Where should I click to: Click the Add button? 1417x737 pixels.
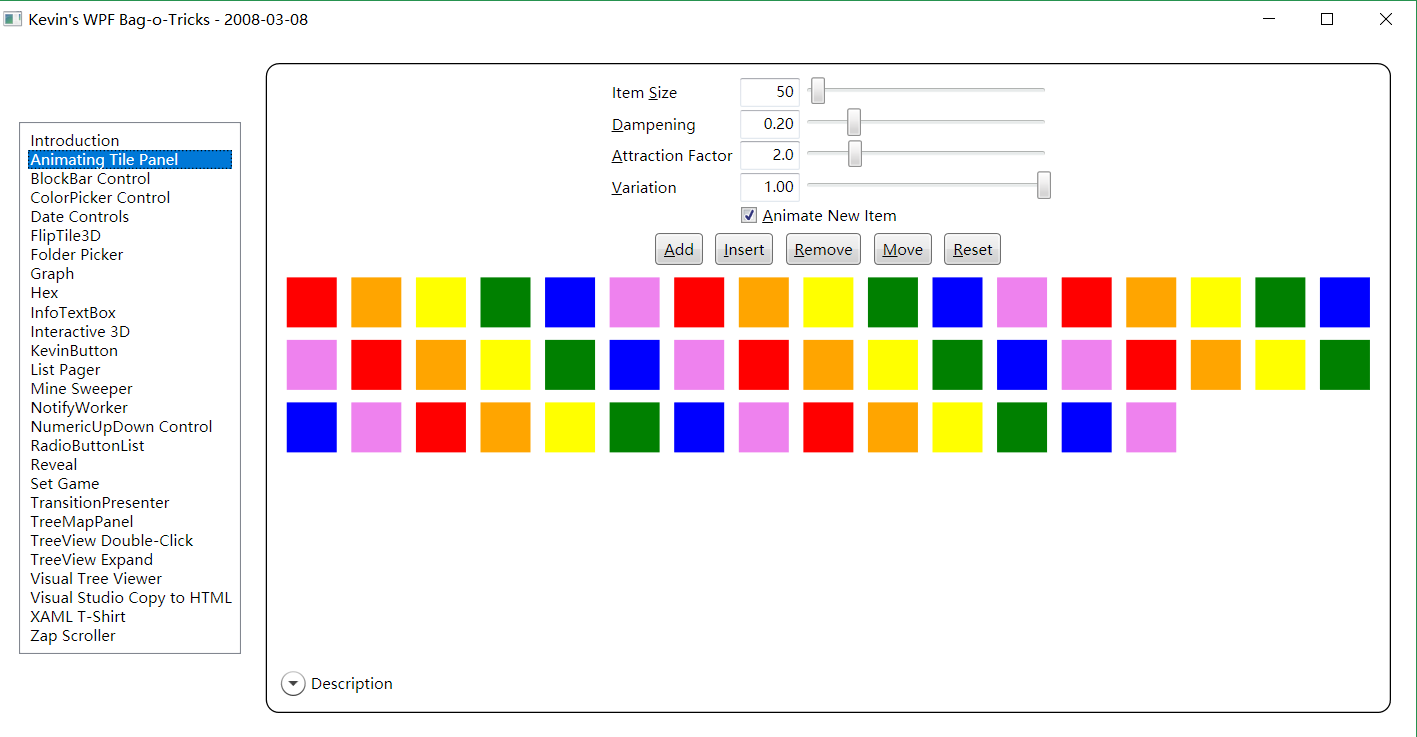click(x=679, y=250)
